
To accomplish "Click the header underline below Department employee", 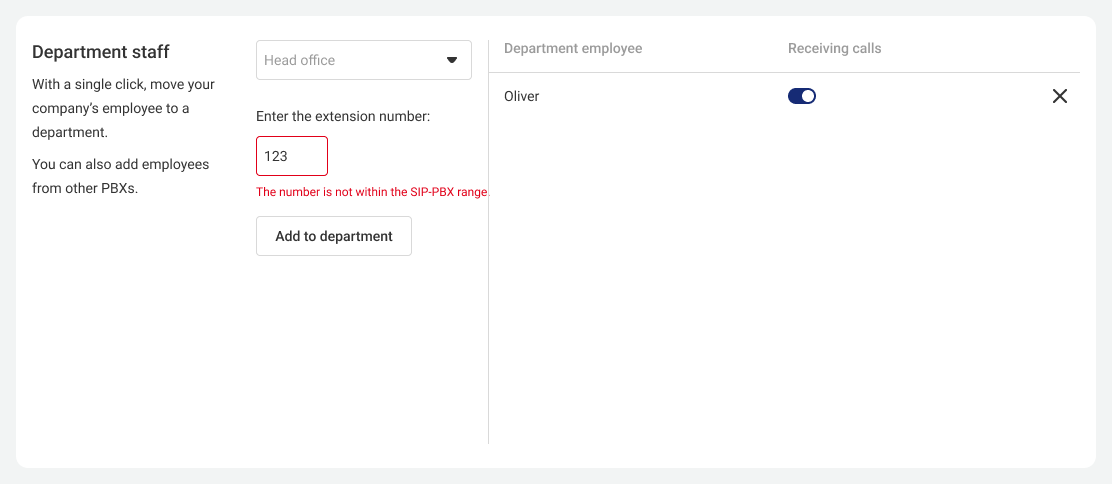I will (x=784, y=72).
